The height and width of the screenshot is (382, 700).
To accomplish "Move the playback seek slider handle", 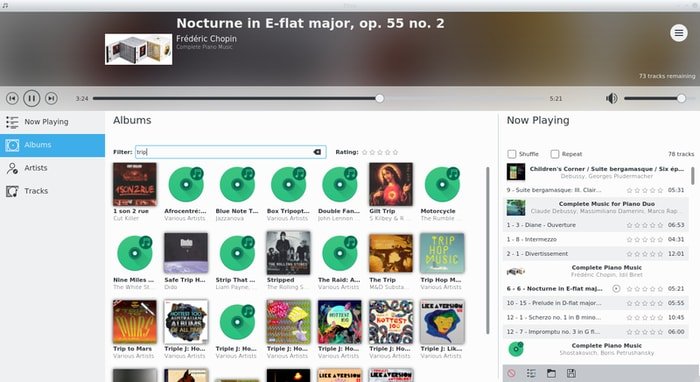I will point(379,98).
